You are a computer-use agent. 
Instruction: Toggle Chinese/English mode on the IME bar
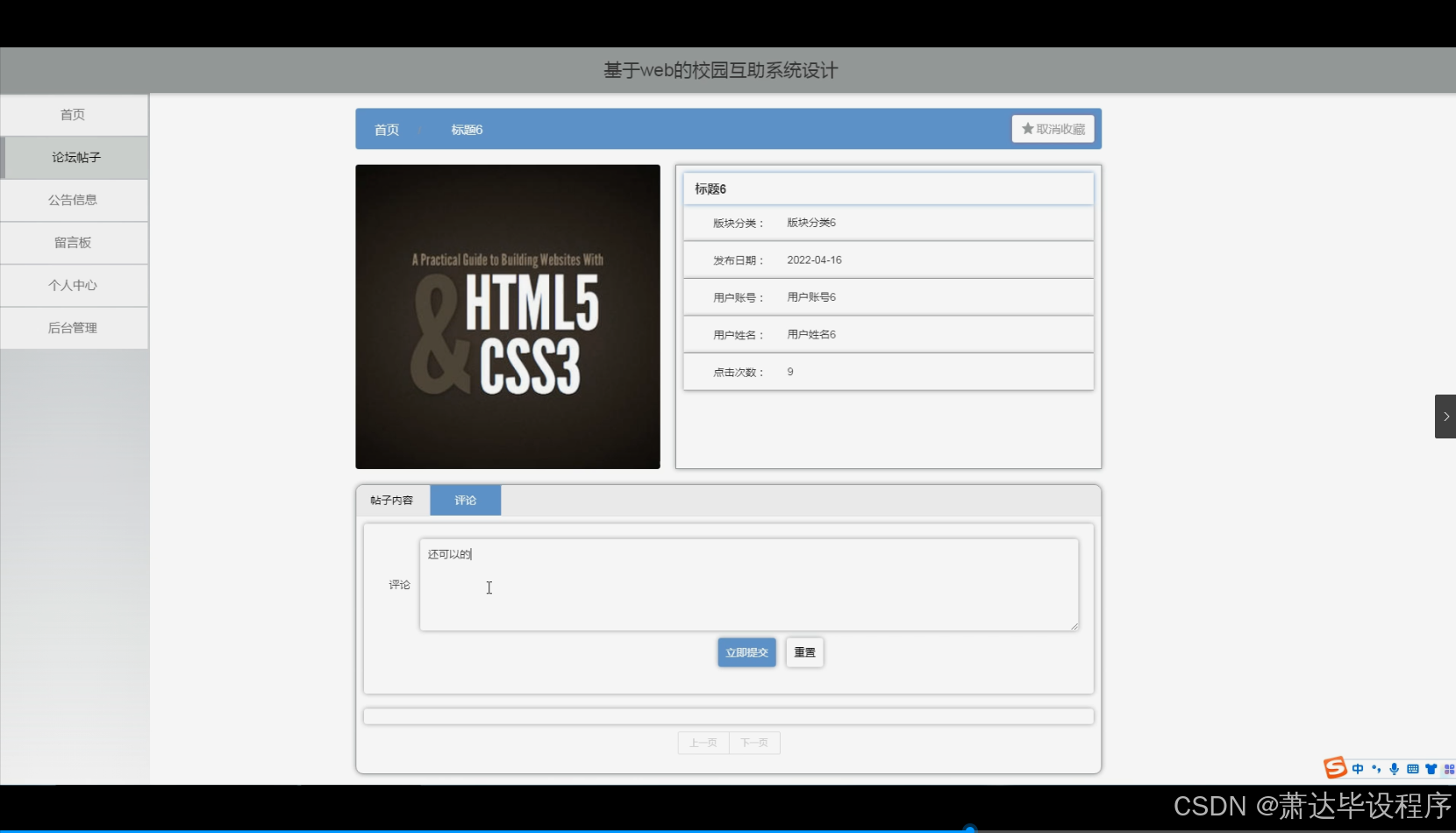(1358, 769)
